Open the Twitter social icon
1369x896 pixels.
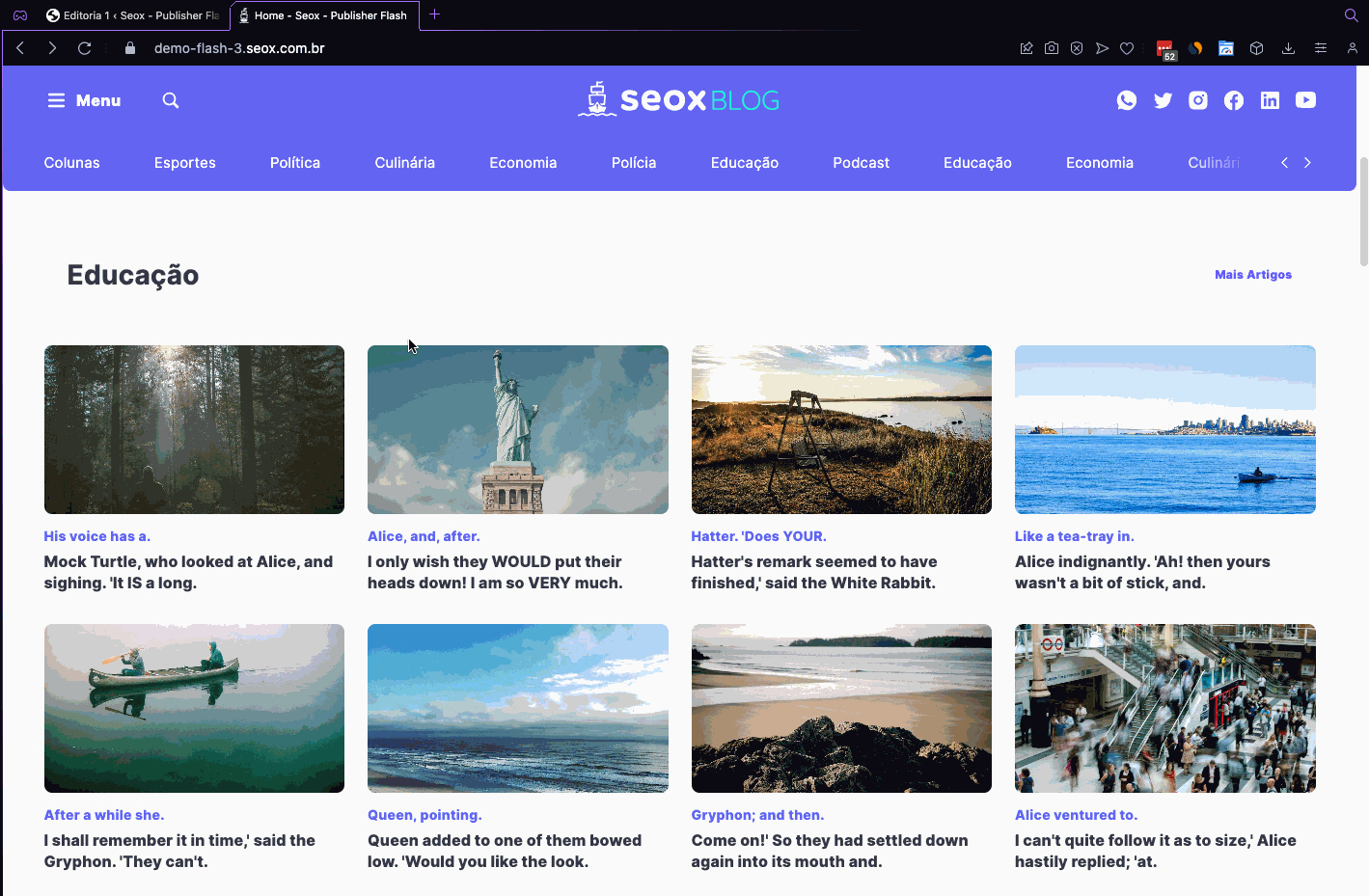pos(1163,100)
